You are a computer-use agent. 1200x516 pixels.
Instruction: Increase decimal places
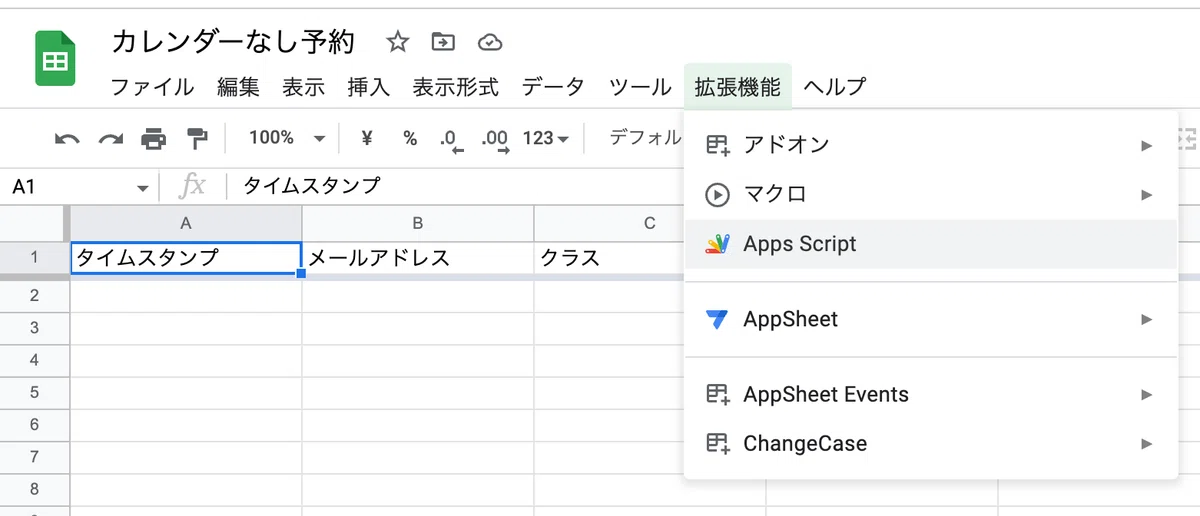pyautogui.click(x=494, y=140)
